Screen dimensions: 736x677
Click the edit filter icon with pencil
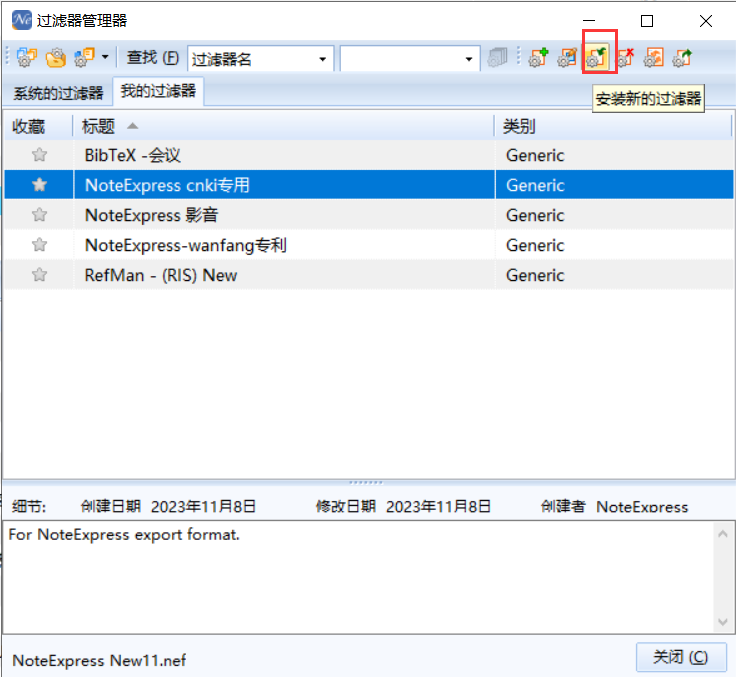[x=567, y=57]
